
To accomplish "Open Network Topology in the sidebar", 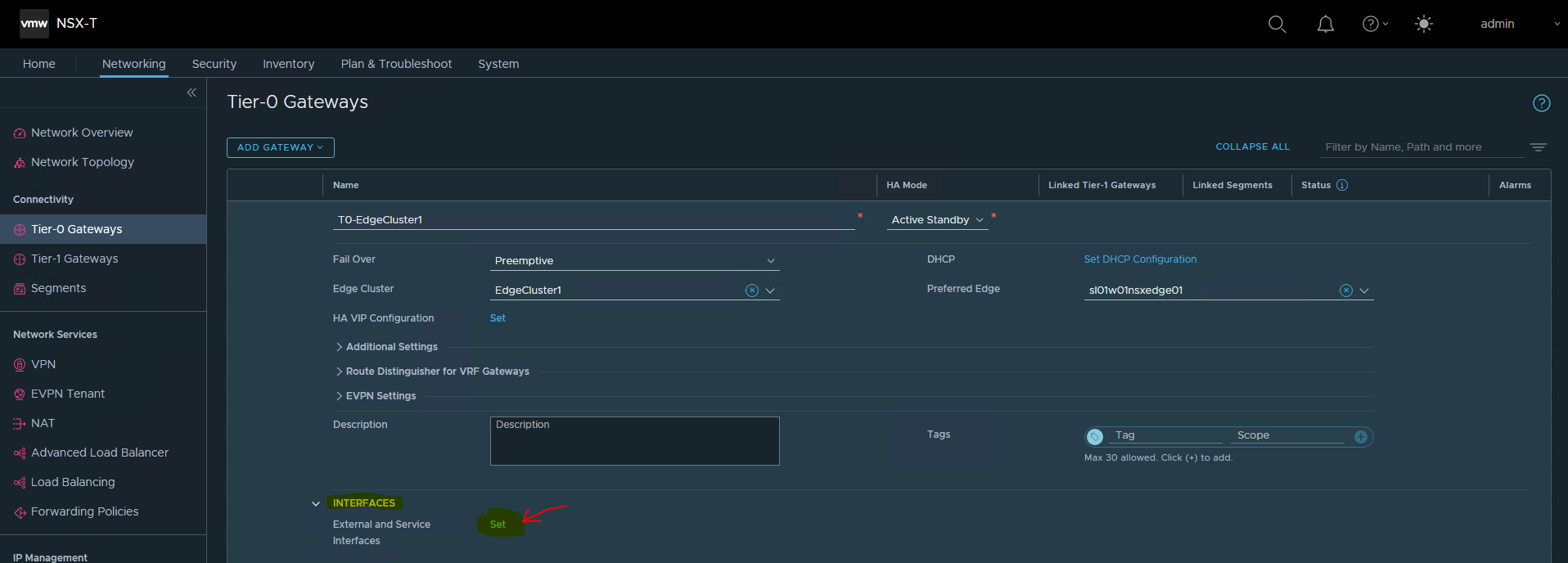I will pos(82,162).
